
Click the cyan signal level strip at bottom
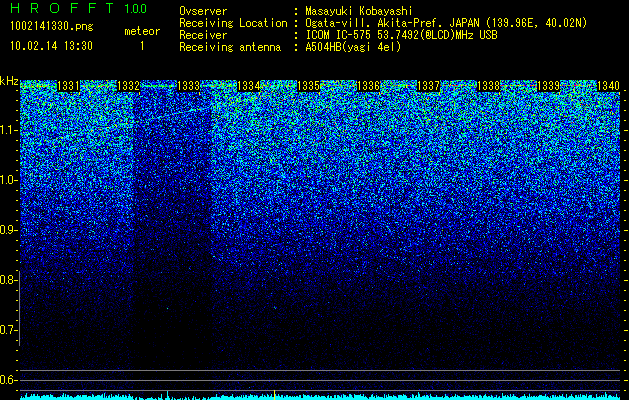[x=321, y=397]
